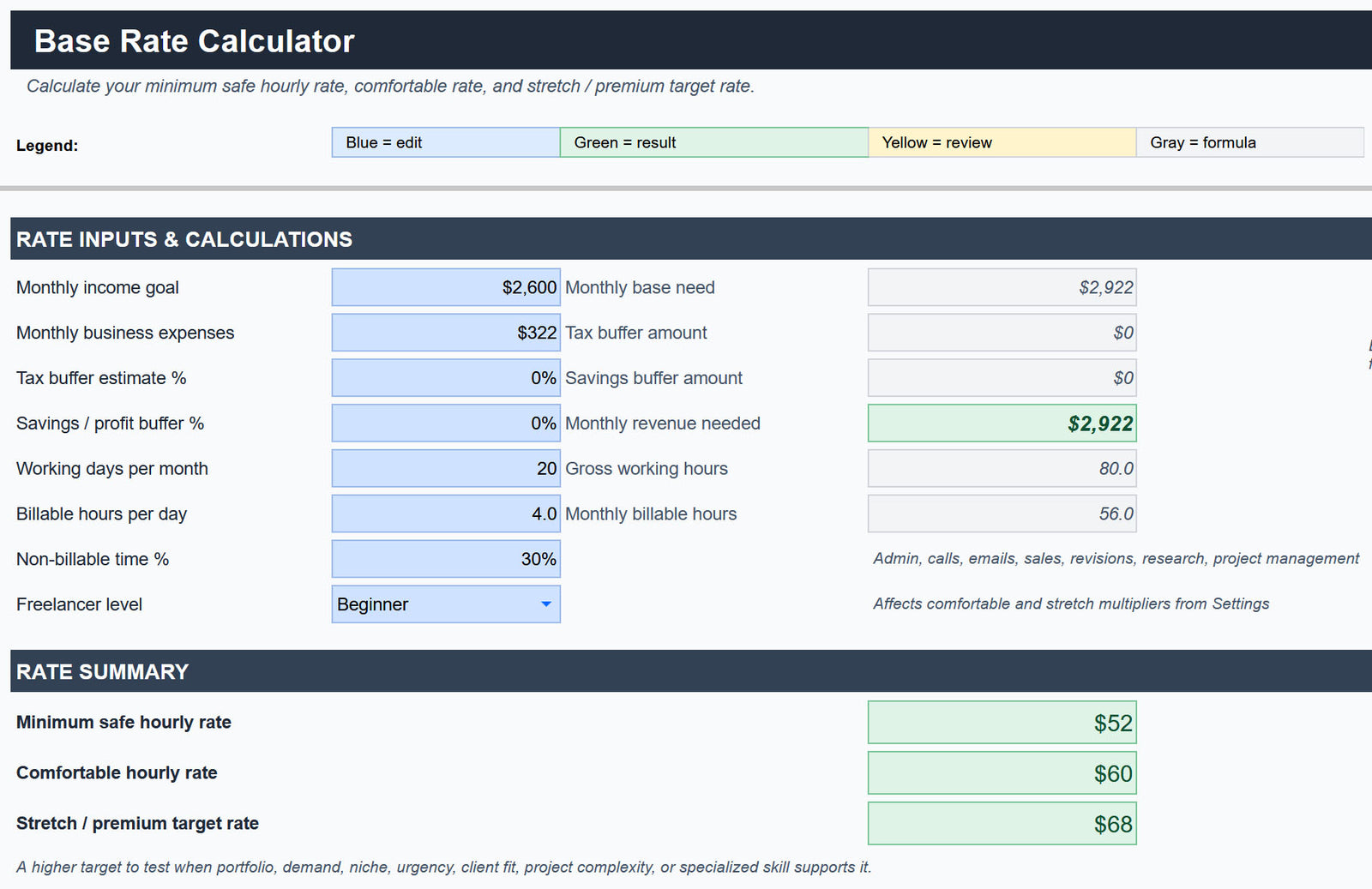Click the 'Savings buffer amount' label
Screen dimensions: 1372x889
point(653,378)
